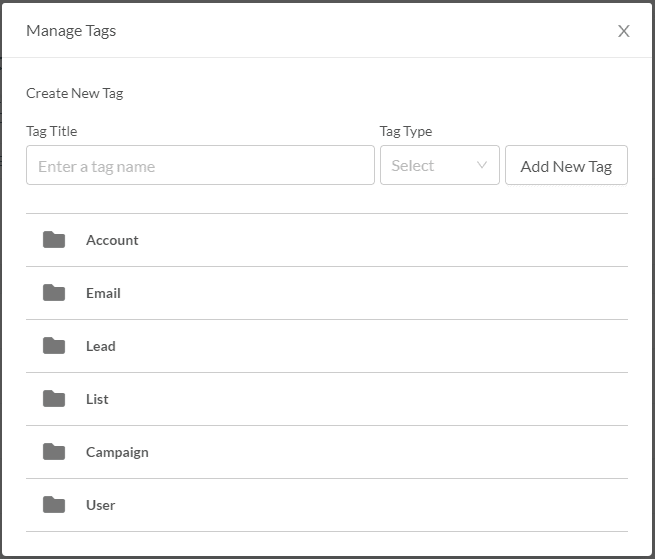Screen dimensions: 655x559
Task: Click the folder icon beside List
Action: point(54,399)
